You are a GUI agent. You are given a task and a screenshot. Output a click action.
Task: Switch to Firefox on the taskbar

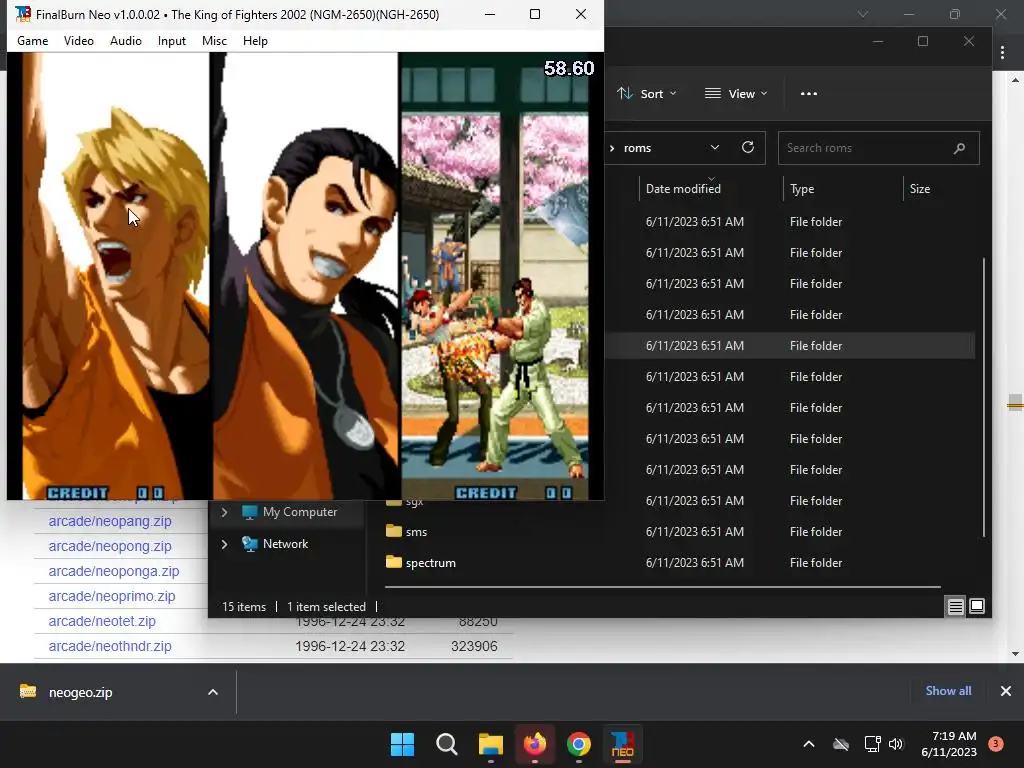pyautogui.click(x=535, y=744)
